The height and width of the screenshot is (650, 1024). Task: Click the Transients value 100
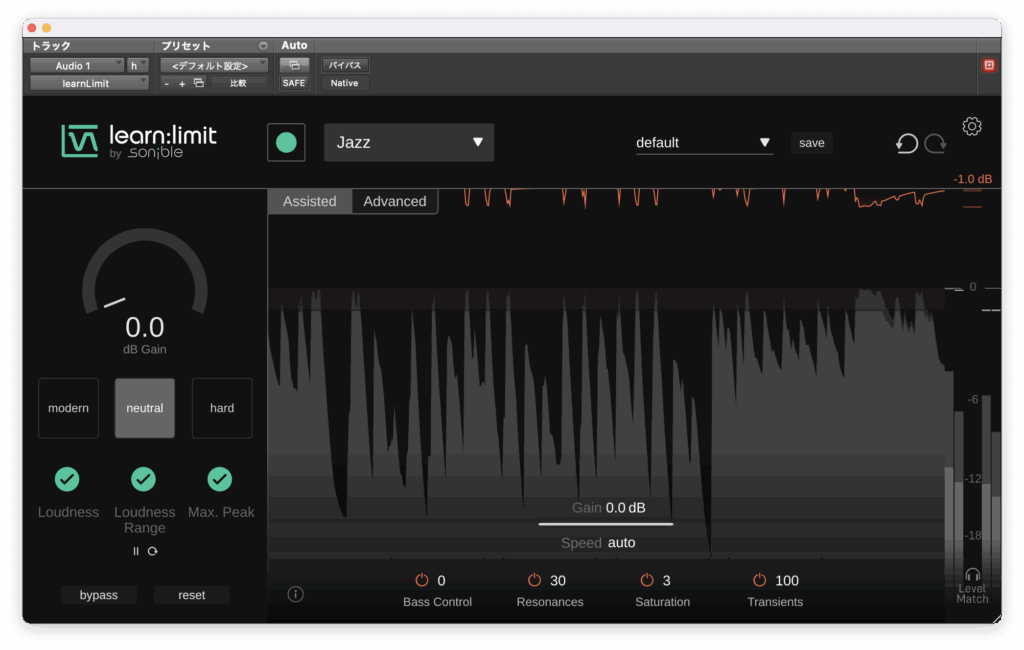tap(787, 581)
